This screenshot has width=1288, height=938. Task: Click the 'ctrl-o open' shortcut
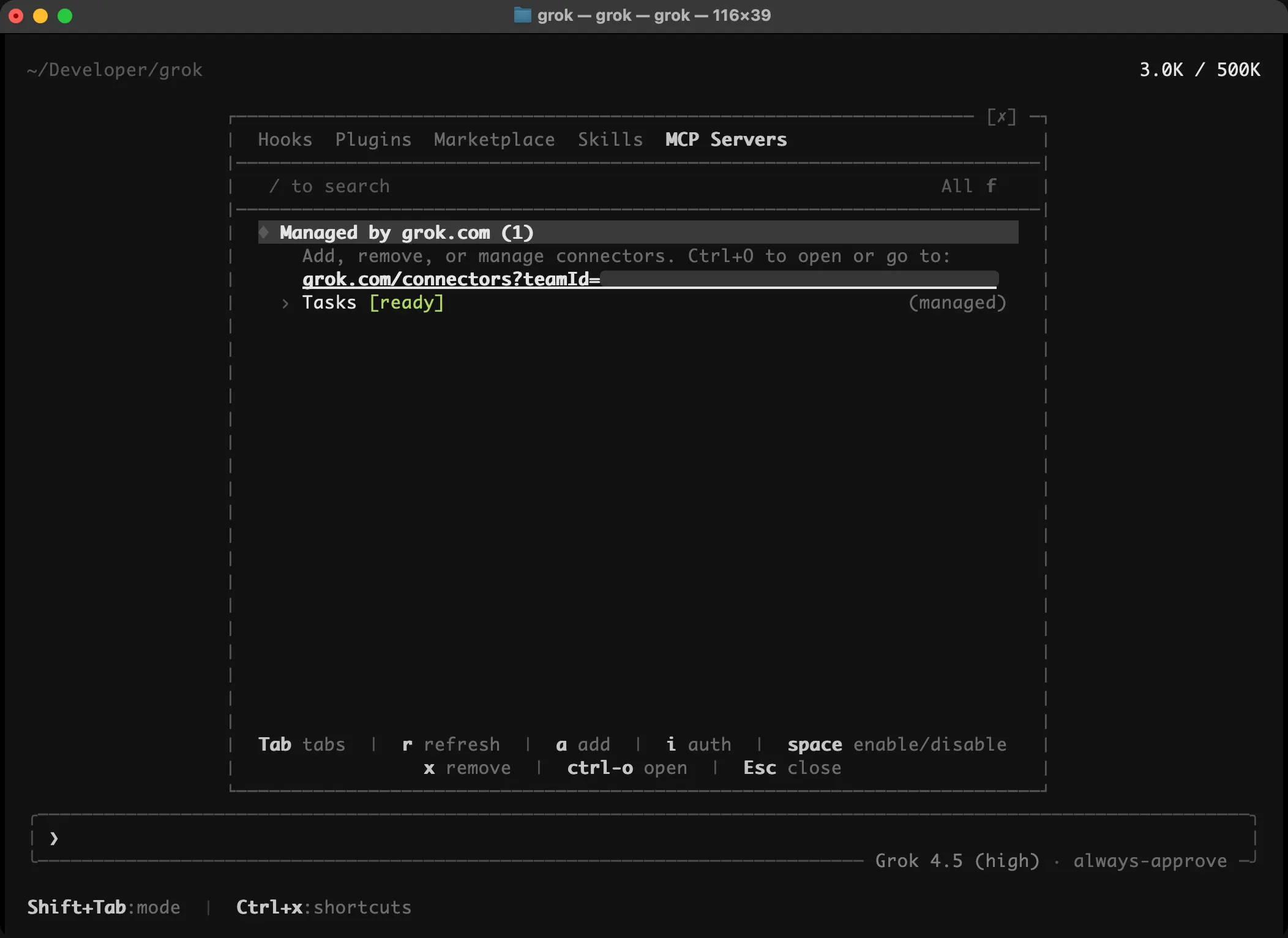click(x=627, y=768)
